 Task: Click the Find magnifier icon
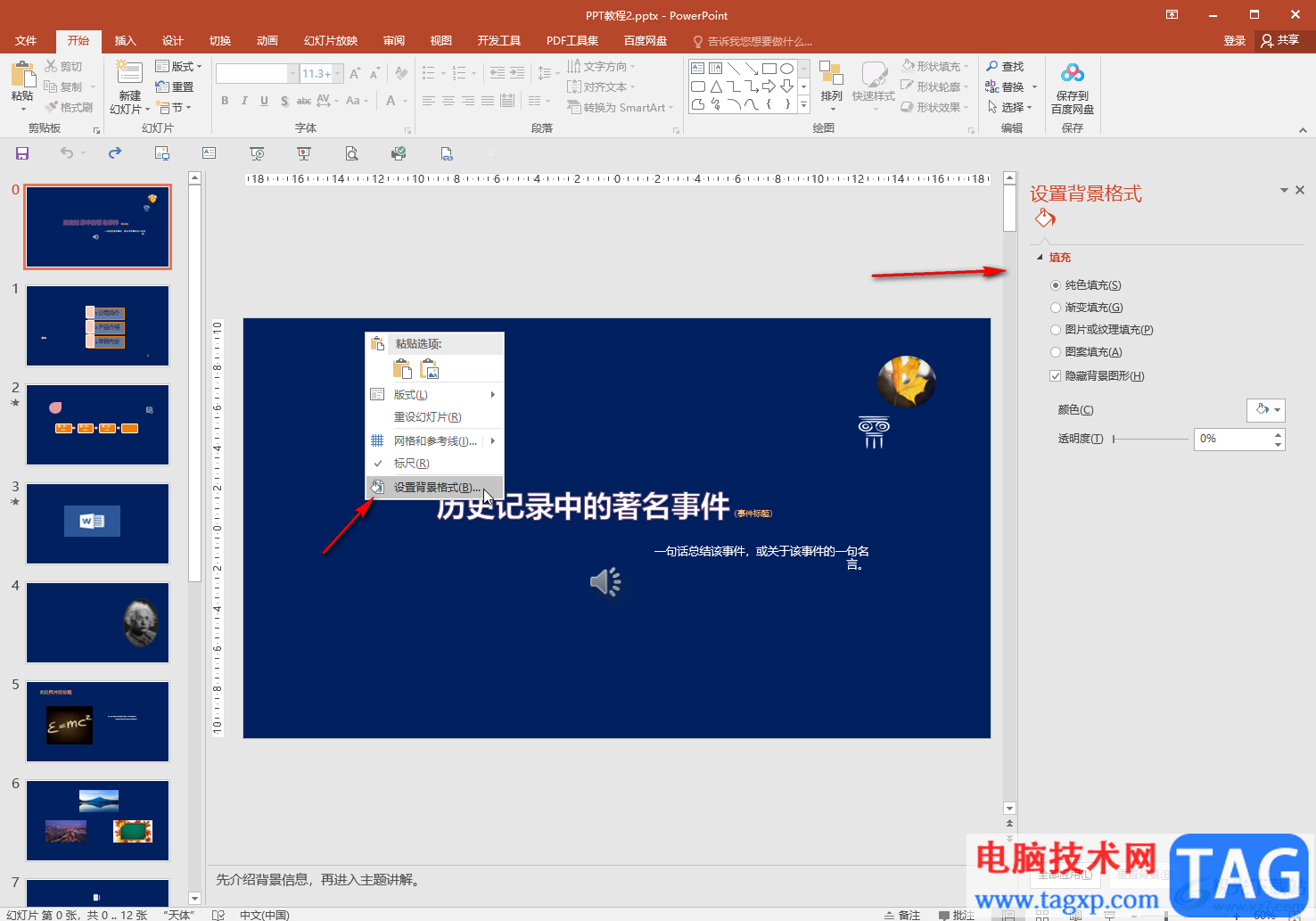click(x=992, y=66)
